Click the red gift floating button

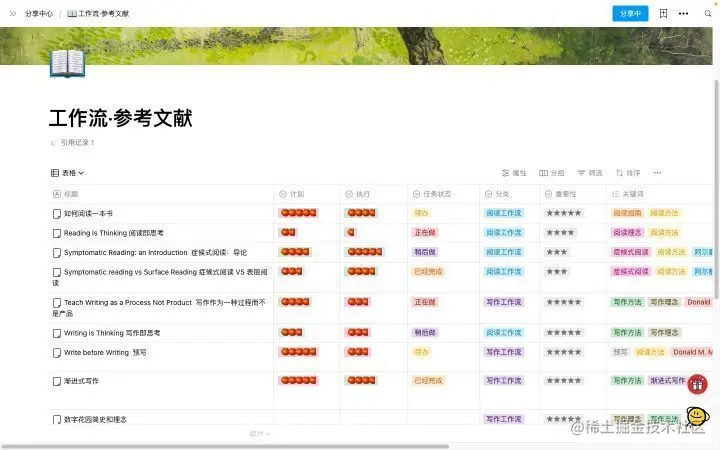click(697, 385)
